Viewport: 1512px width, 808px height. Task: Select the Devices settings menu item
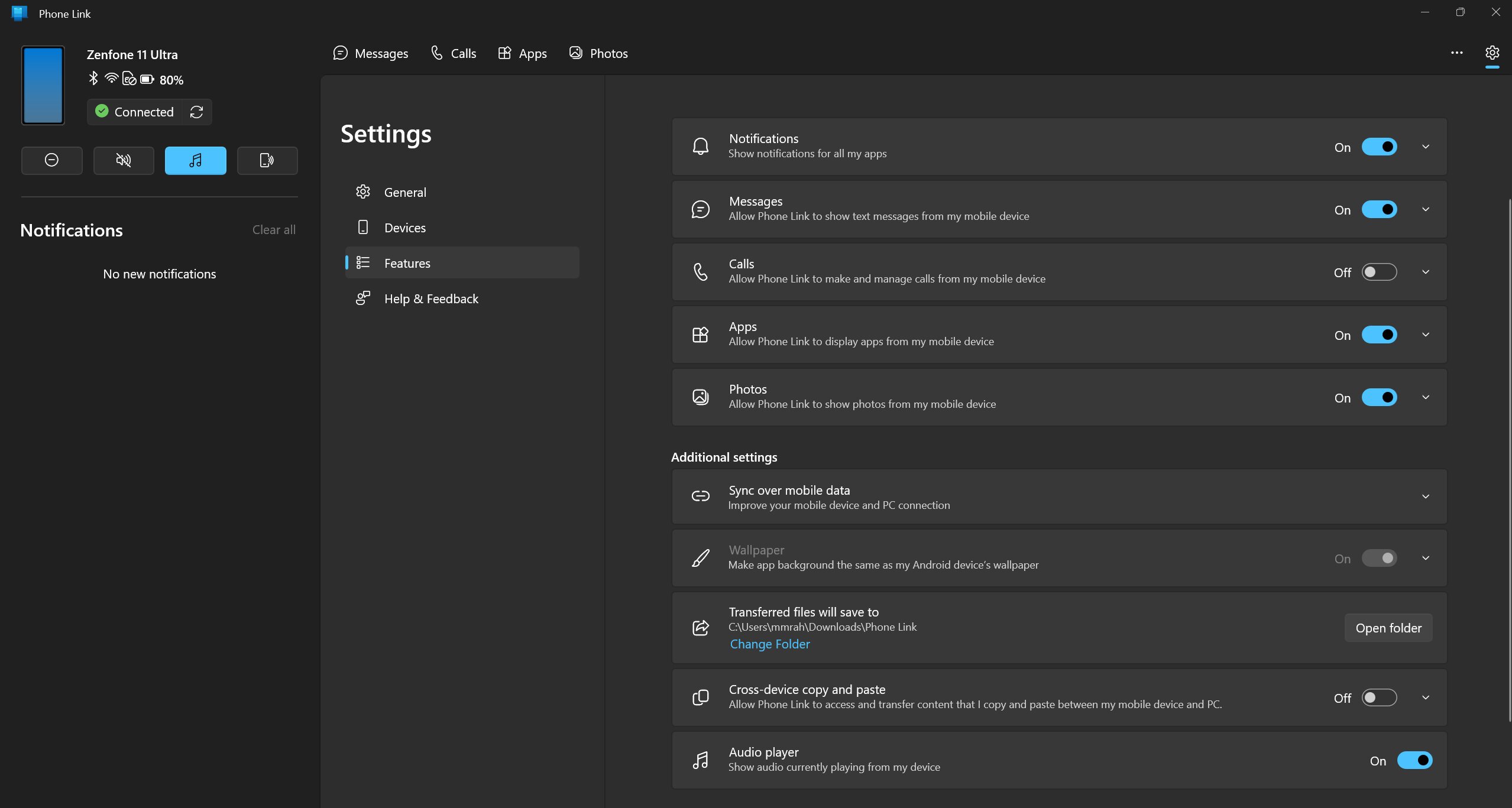pos(404,227)
